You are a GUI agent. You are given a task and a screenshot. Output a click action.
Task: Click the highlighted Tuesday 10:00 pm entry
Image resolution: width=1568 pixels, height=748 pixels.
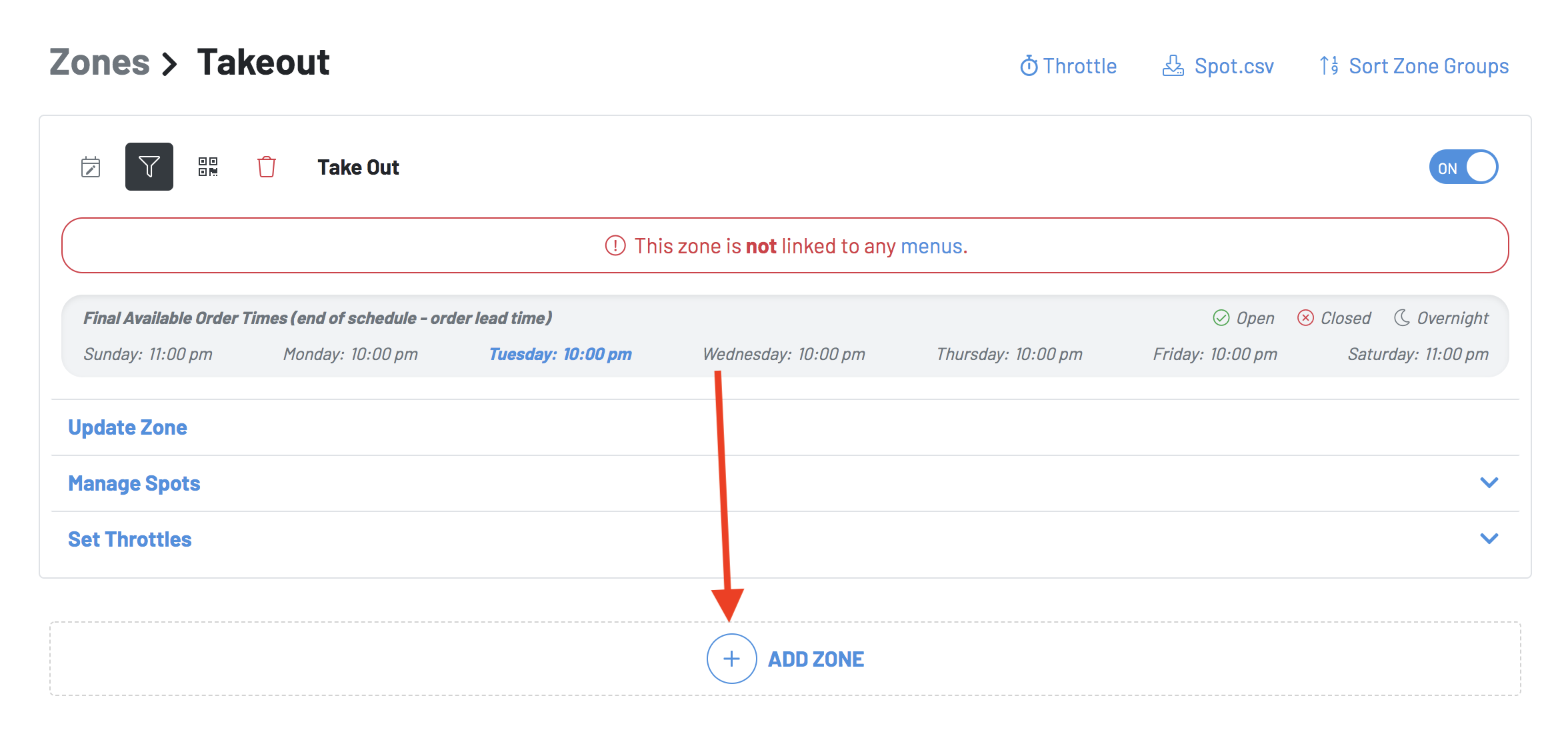click(x=560, y=354)
